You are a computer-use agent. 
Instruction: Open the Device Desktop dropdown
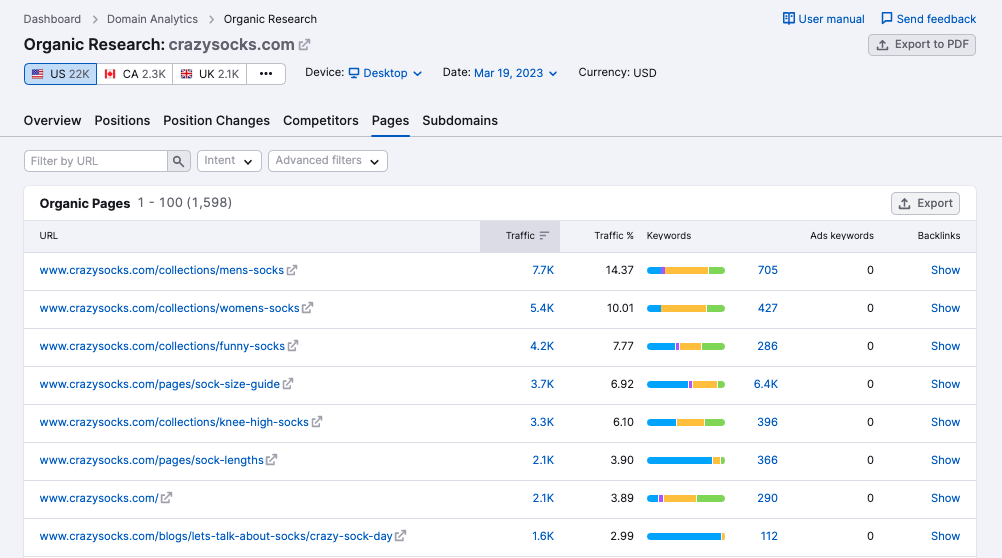point(385,73)
